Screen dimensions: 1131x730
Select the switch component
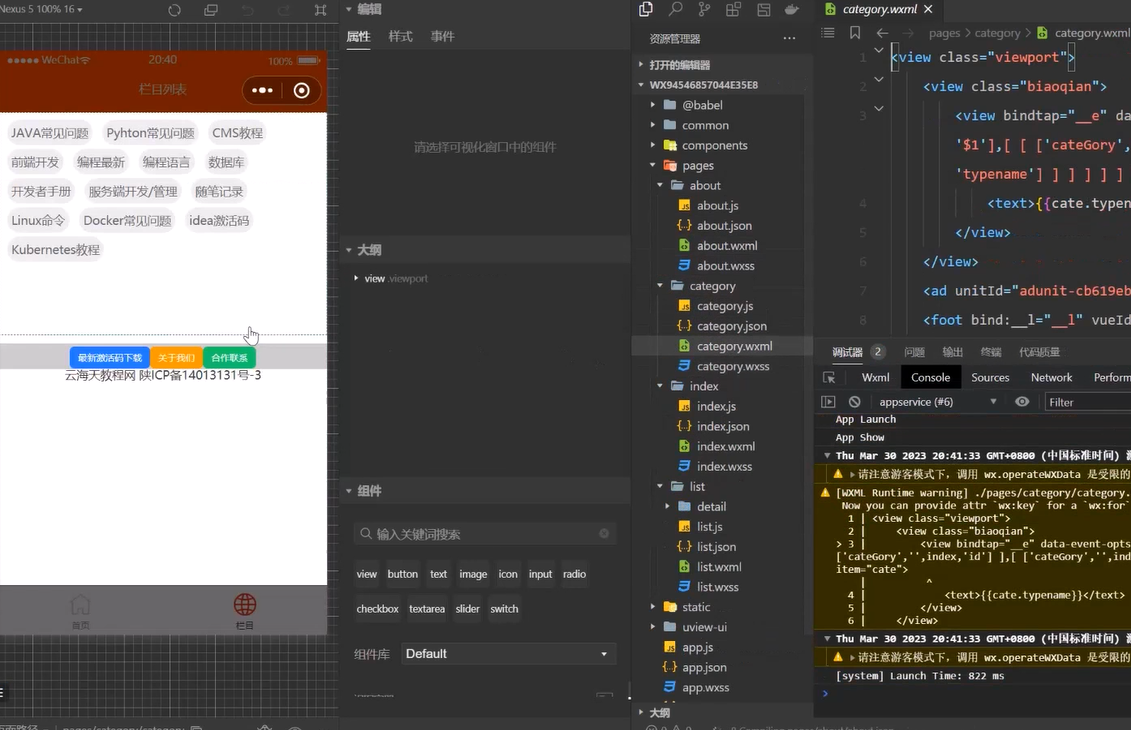pos(504,609)
